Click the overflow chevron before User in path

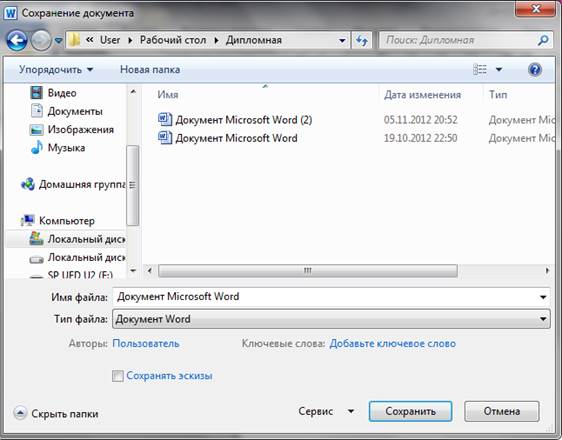pyautogui.click(x=90, y=40)
